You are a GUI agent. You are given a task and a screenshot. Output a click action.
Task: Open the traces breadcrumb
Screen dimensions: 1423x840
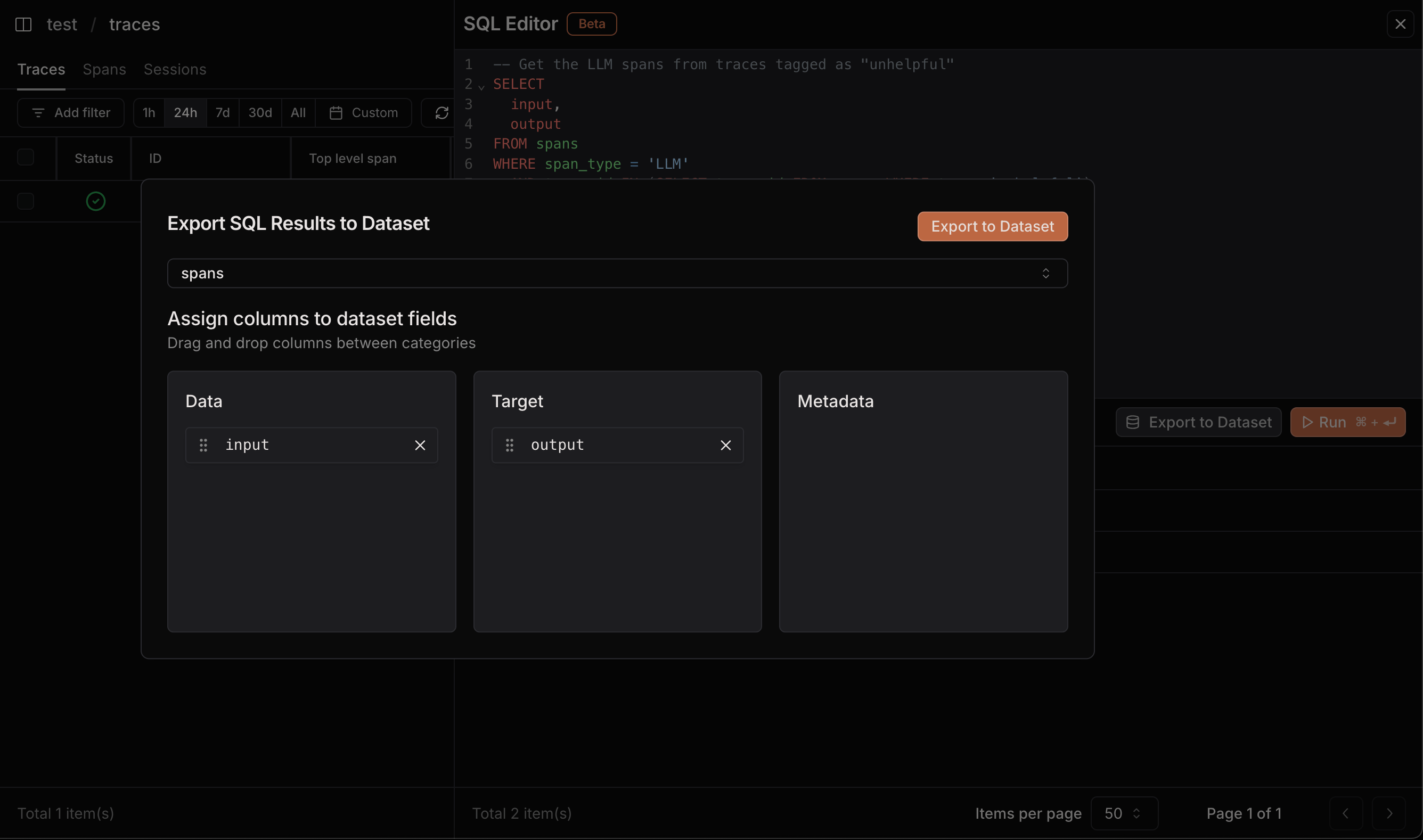pos(135,24)
